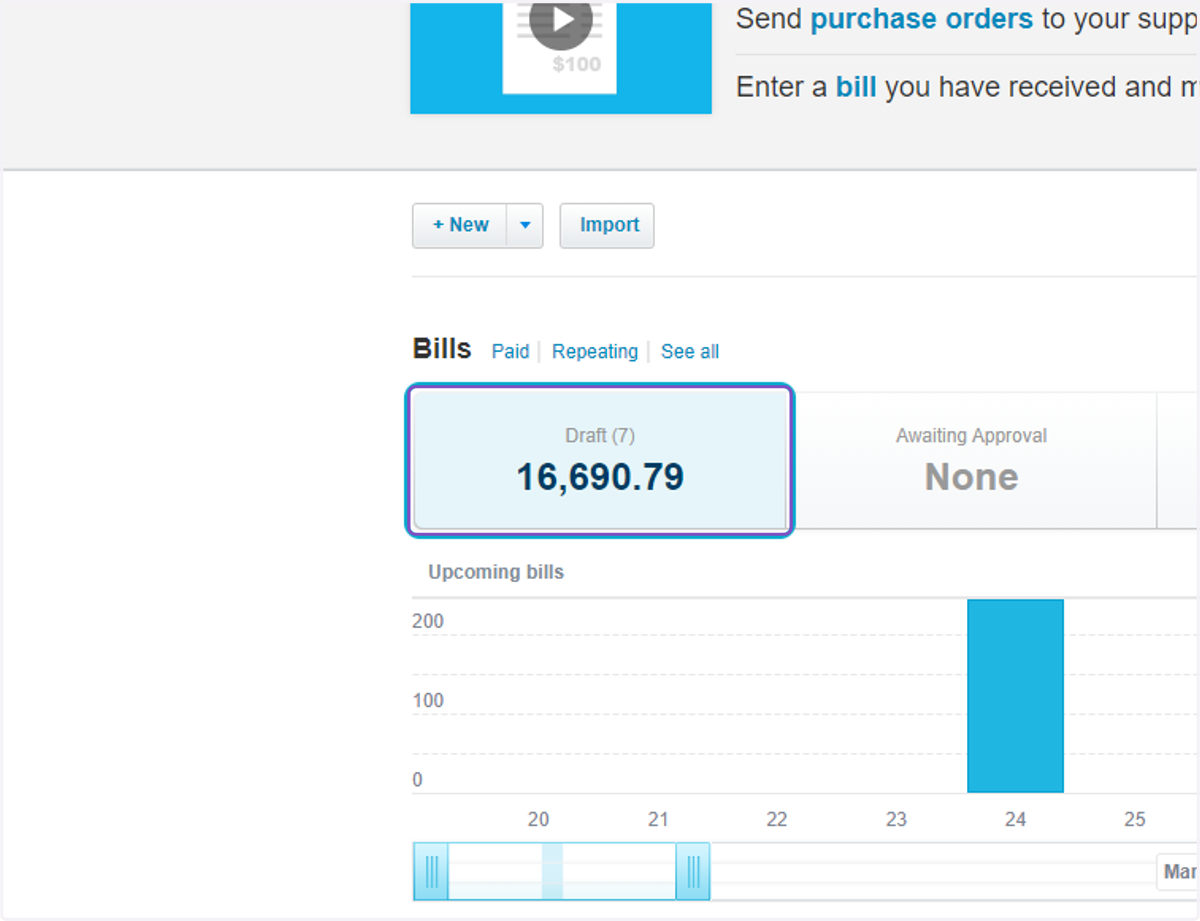Open the purchase orders link
Screen dimensions: 1200x921
[x=921, y=19]
